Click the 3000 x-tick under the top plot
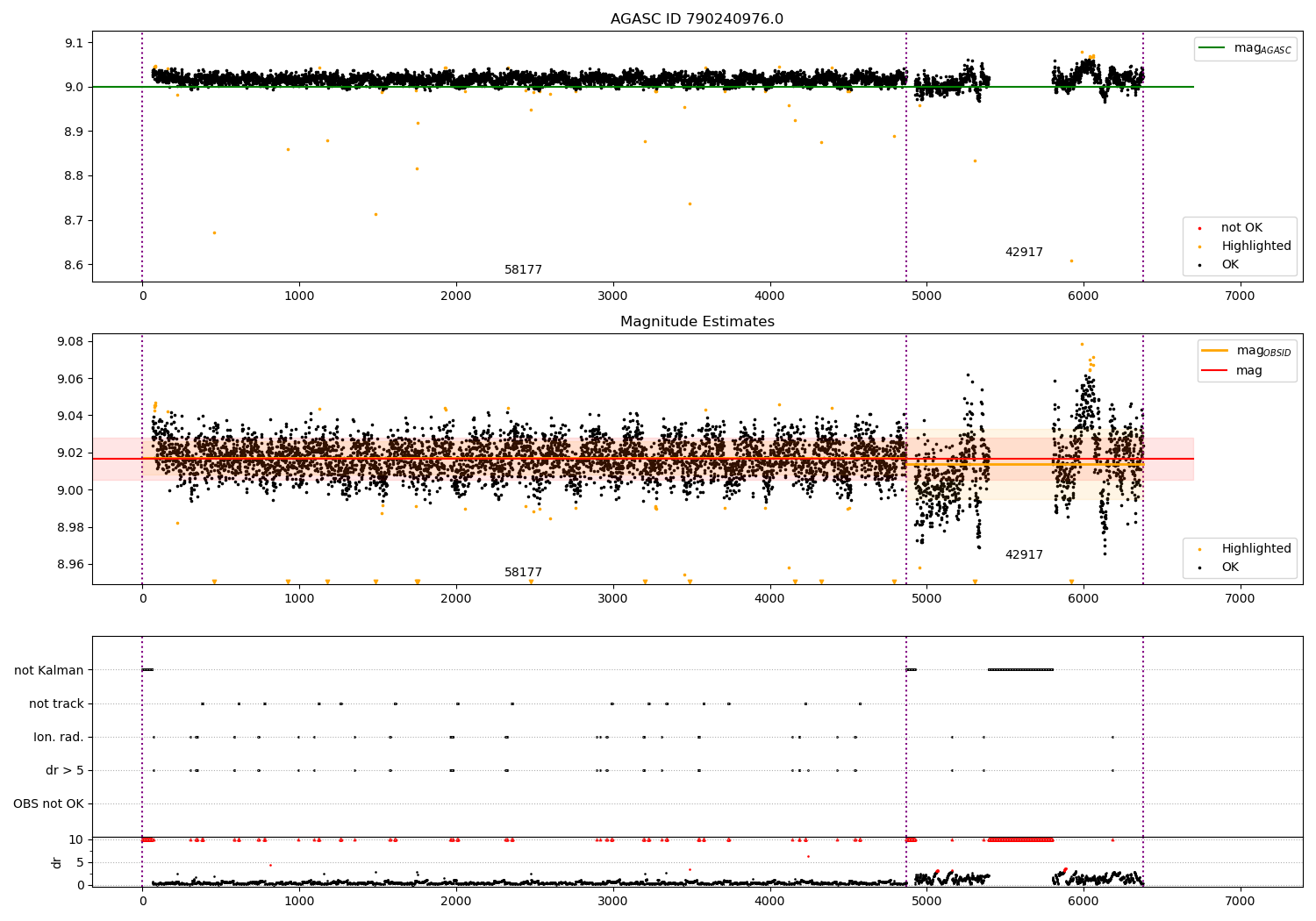 click(612, 296)
